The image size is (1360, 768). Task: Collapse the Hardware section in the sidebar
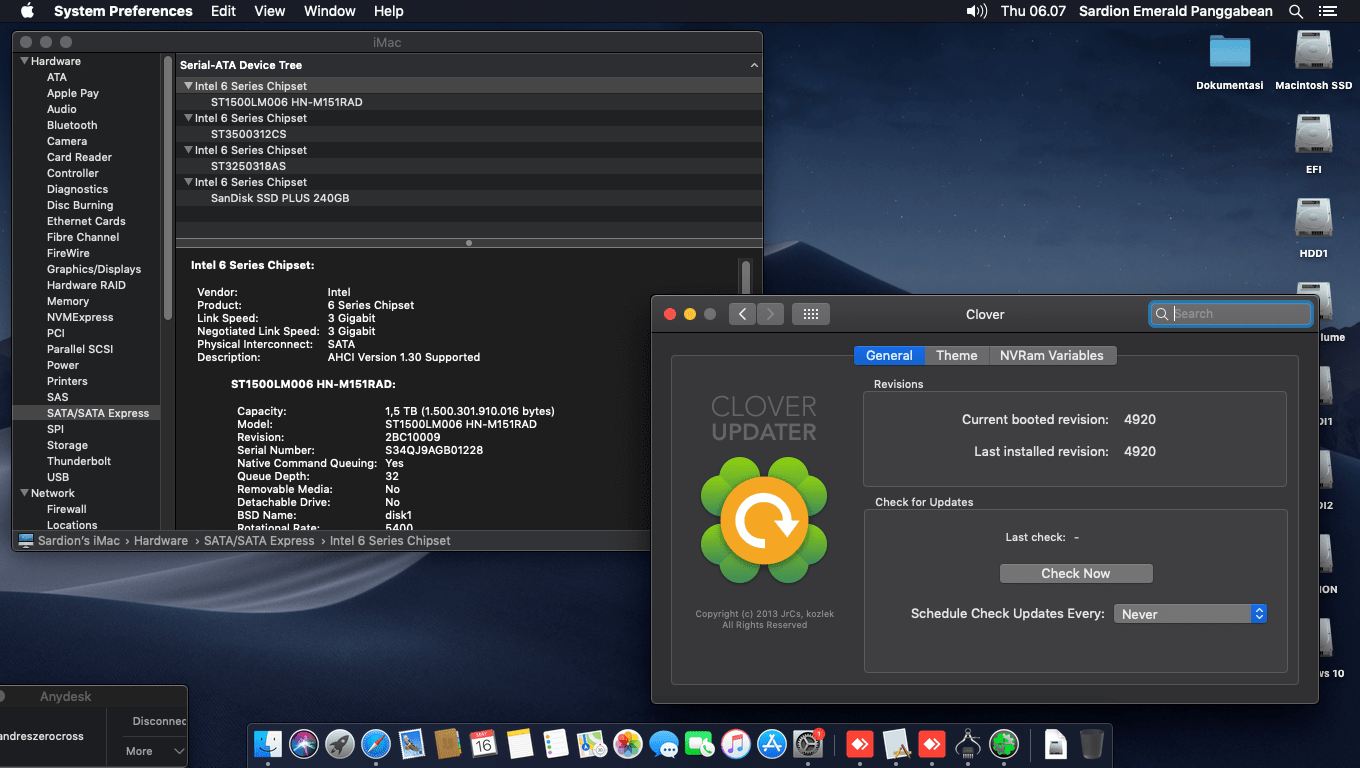[24, 61]
